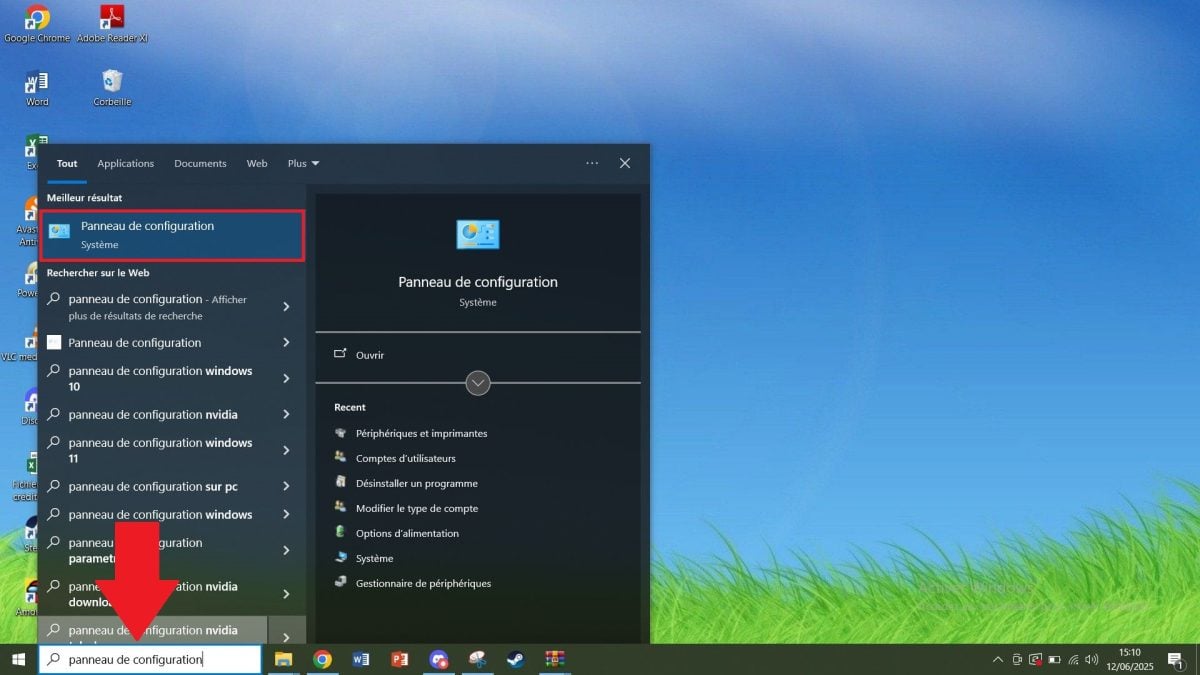Image resolution: width=1200 pixels, height=675 pixels.
Task: Open Steam from the taskbar
Action: pos(515,659)
